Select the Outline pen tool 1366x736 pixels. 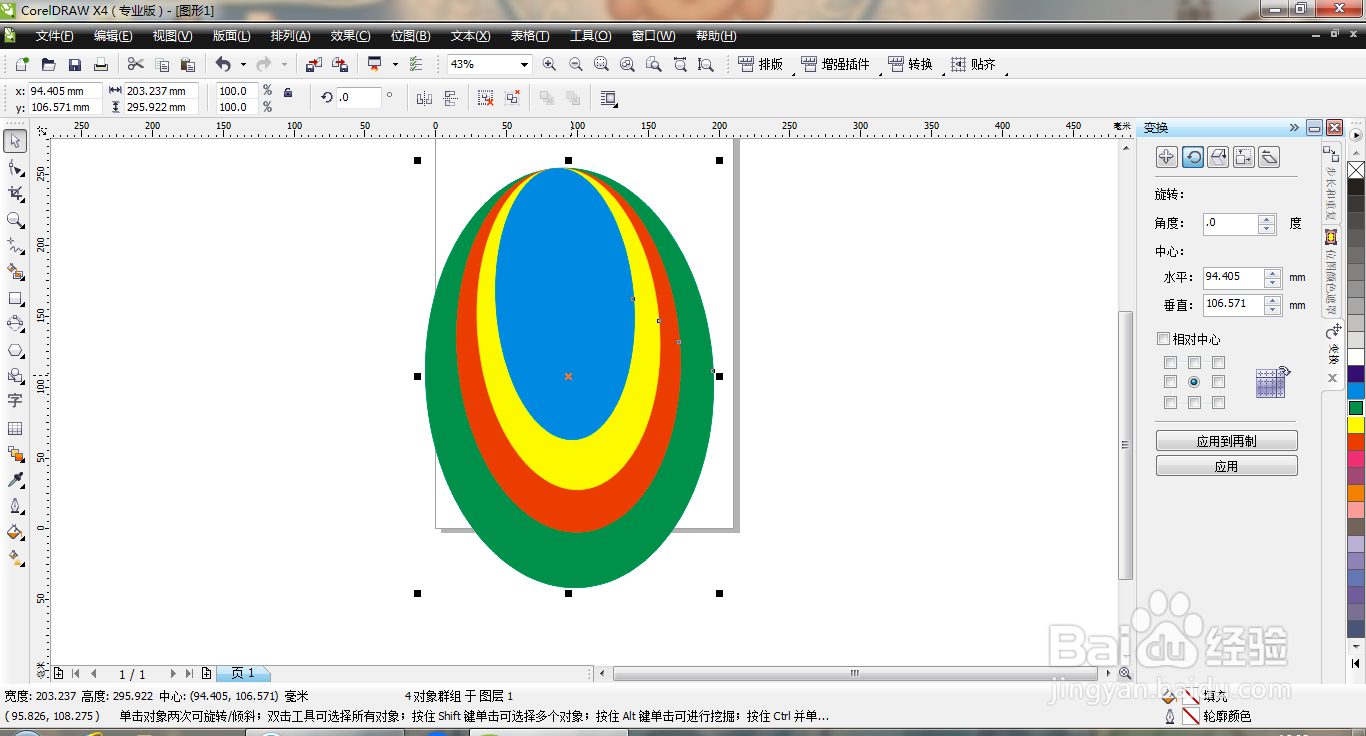pos(15,506)
